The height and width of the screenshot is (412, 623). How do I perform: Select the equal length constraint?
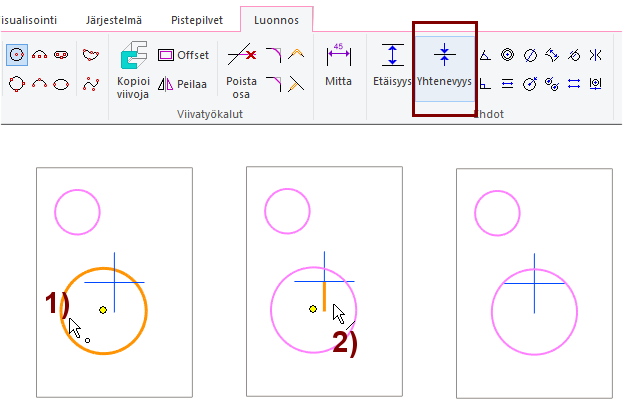tap(574, 84)
